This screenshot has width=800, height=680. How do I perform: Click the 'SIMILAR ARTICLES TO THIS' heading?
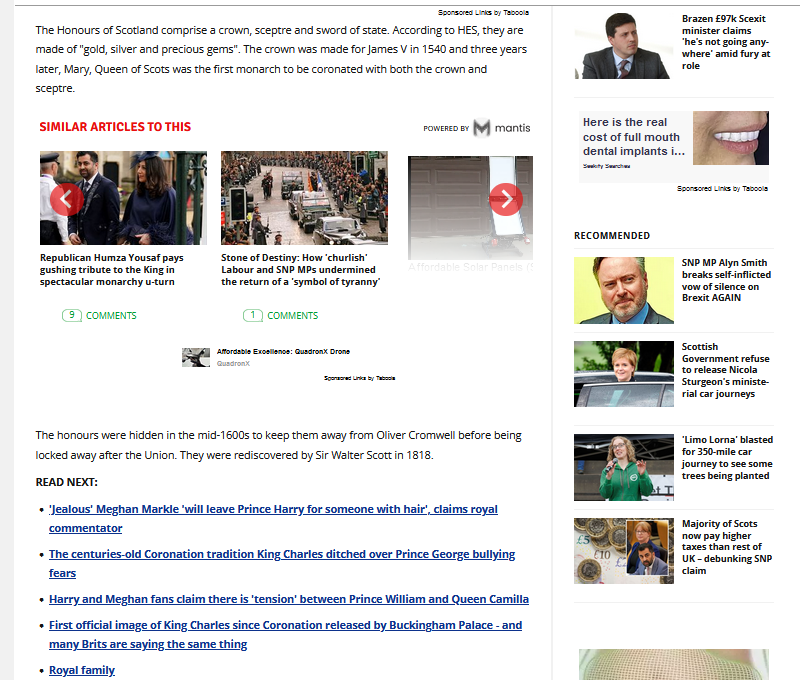tap(115, 127)
